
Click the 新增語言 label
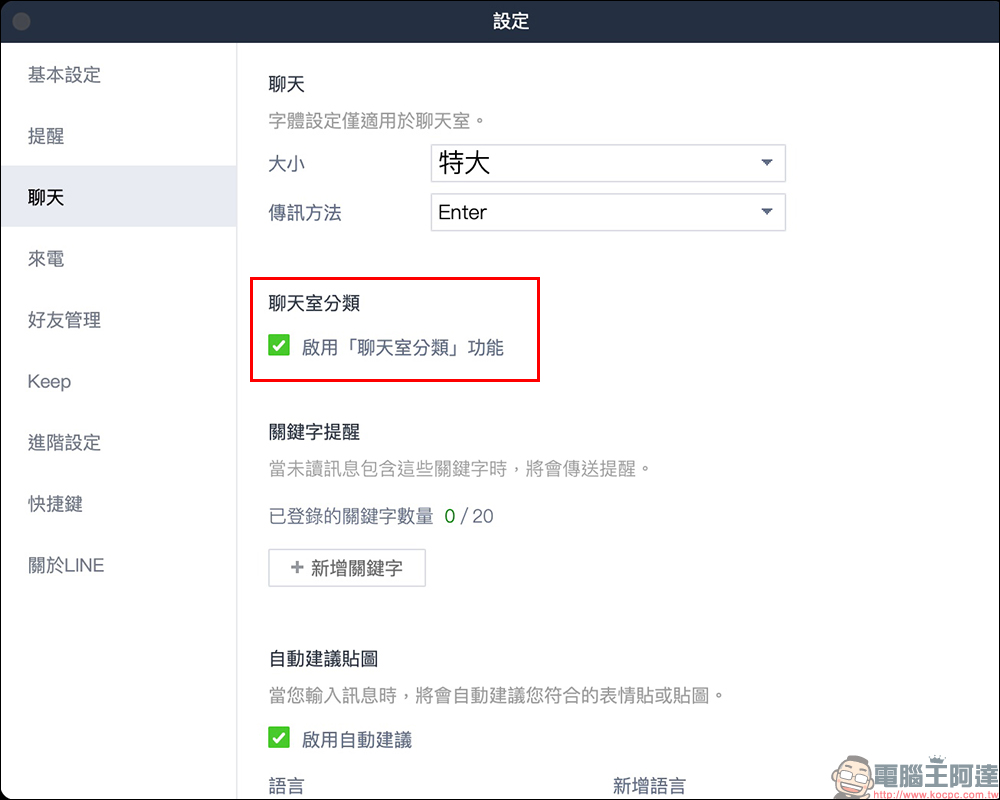tap(649, 785)
